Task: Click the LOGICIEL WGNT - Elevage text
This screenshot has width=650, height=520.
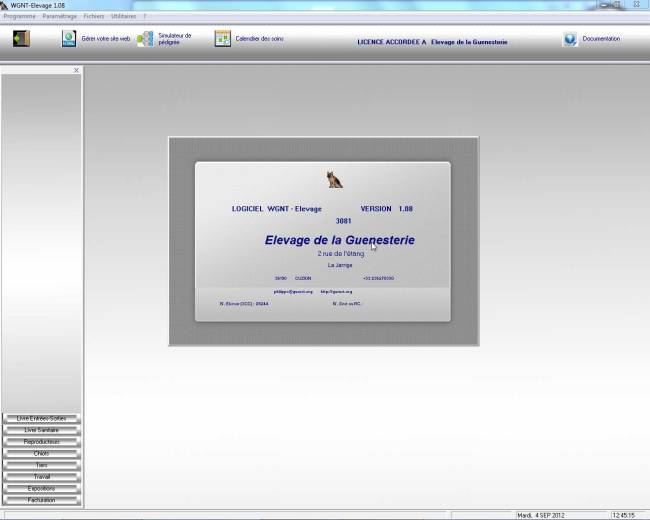Action: [276, 209]
